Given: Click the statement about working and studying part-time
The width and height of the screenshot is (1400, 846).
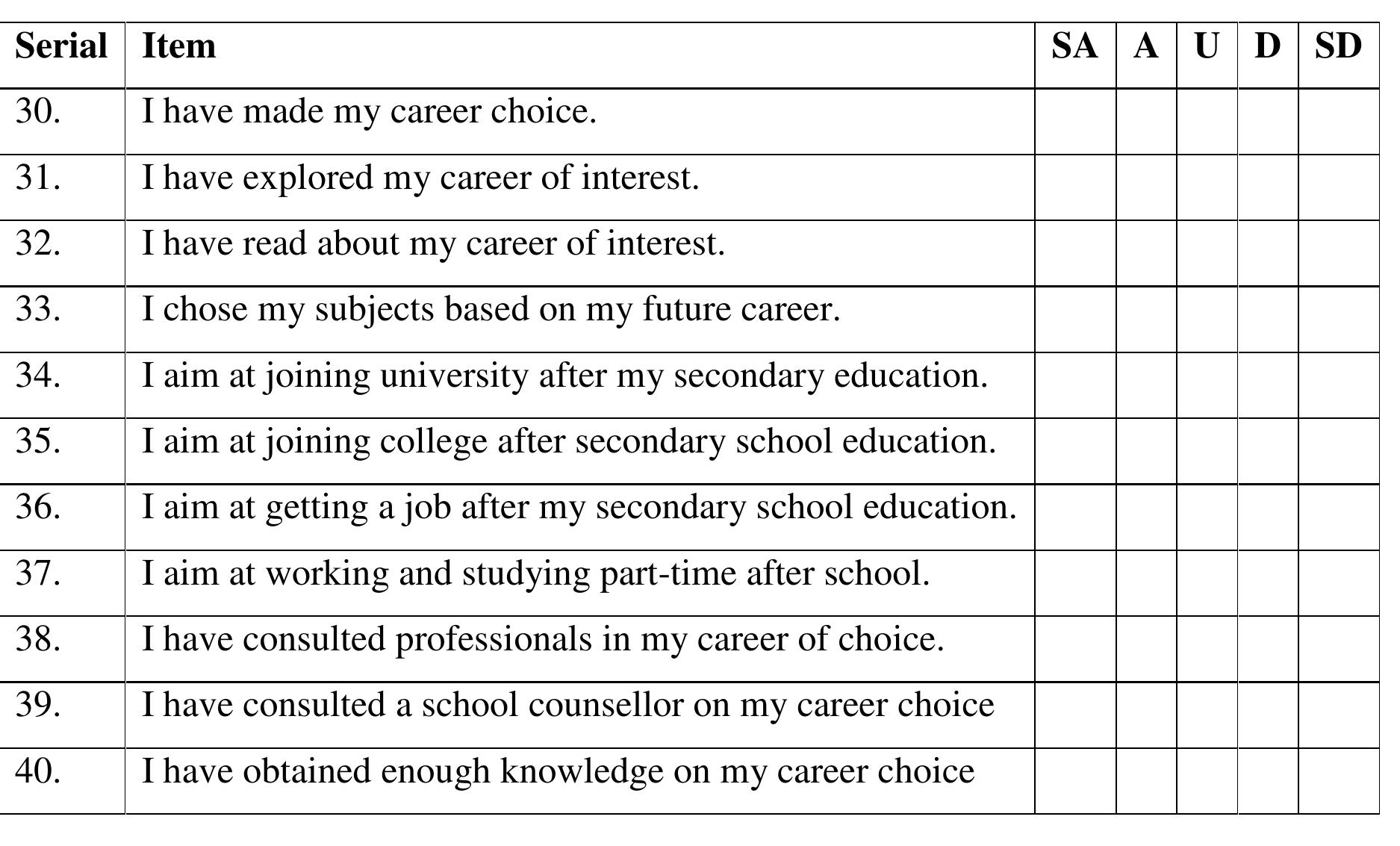Looking at the screenshot, I should point(535,573).
